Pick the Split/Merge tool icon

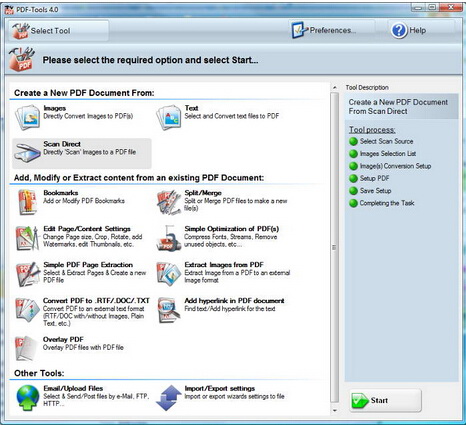(169, 202)
